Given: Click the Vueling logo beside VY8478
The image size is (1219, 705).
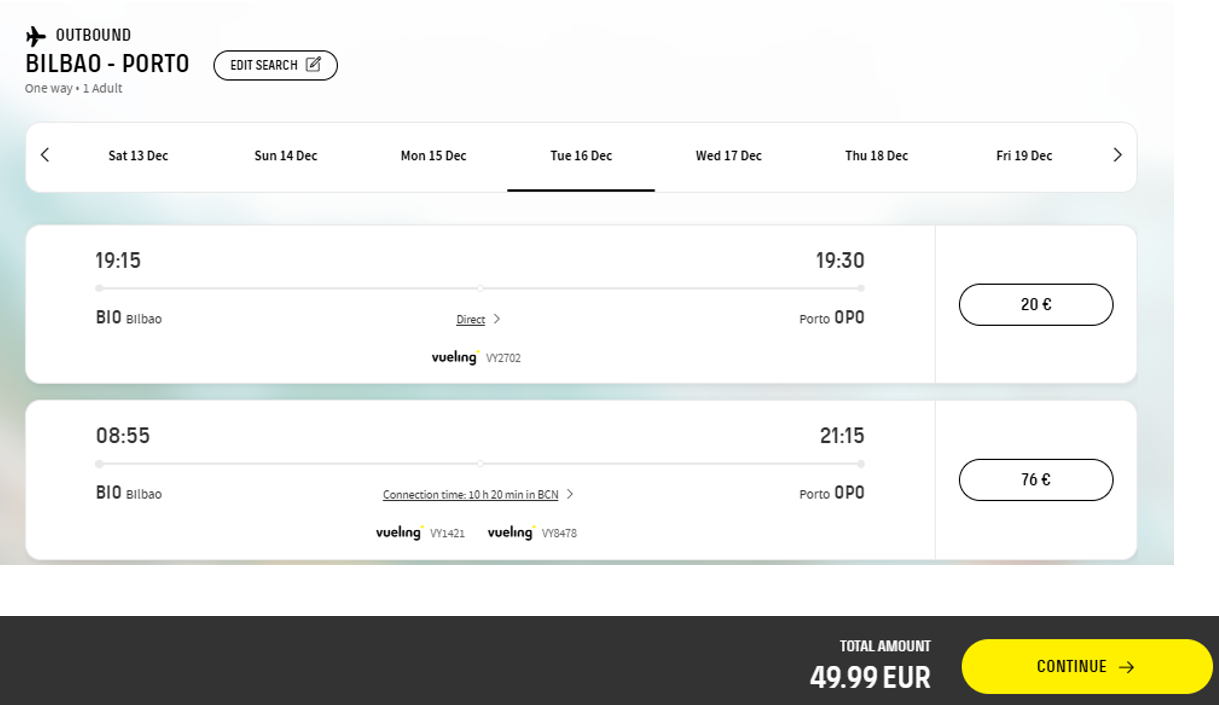Looking at the screenshot, I should point(511,533).
